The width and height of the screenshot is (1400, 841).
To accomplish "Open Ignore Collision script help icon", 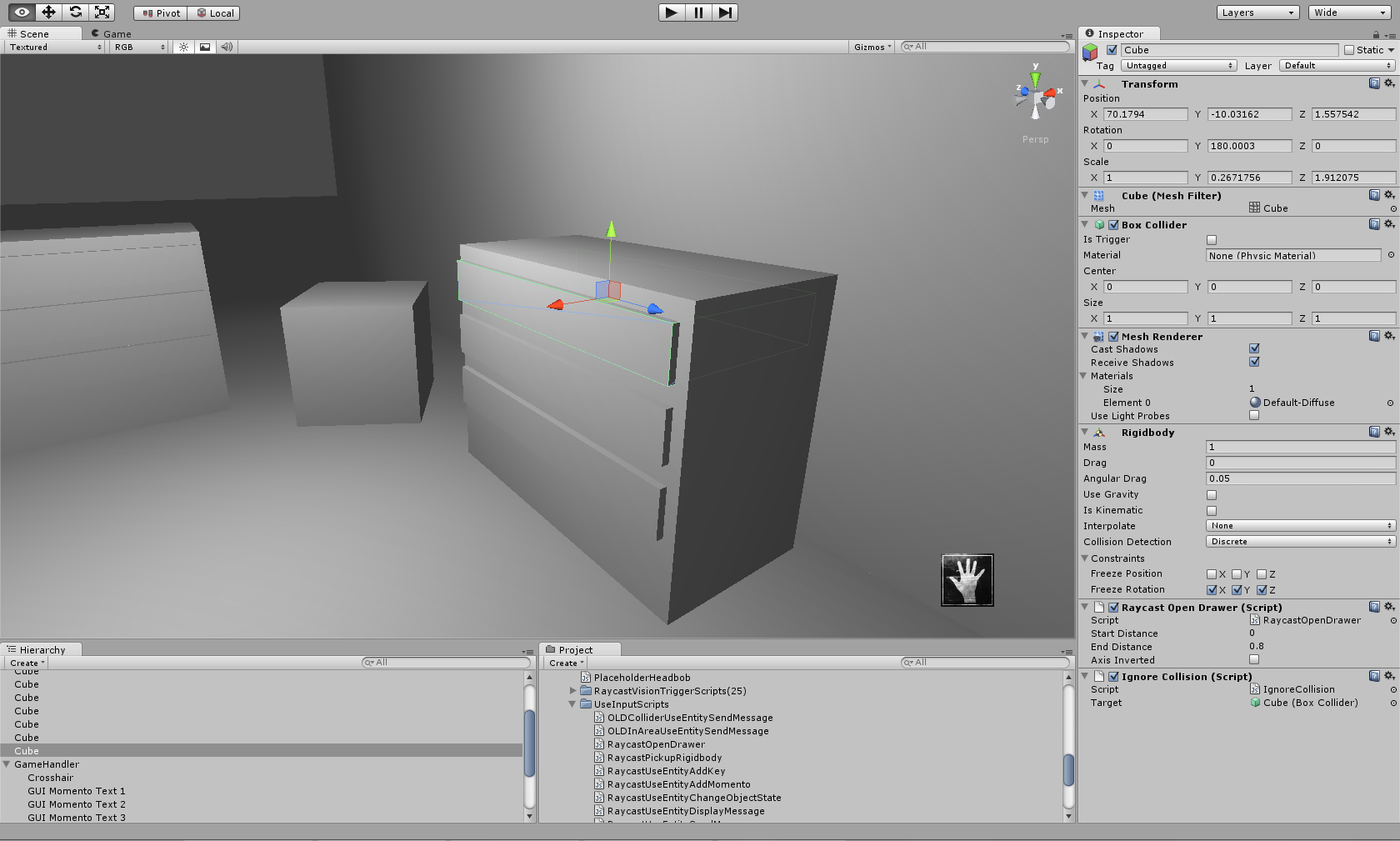I will (x=1374, y=676).
